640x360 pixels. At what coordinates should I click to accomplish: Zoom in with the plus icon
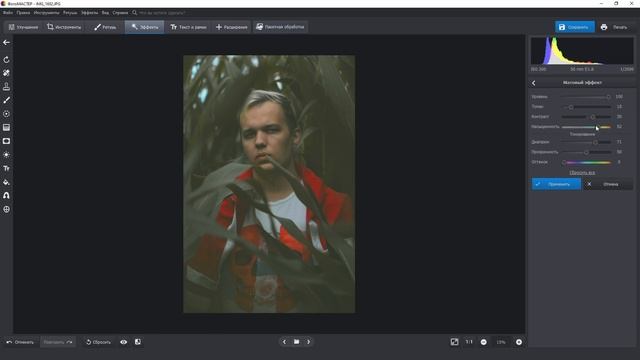coord(519,342)
